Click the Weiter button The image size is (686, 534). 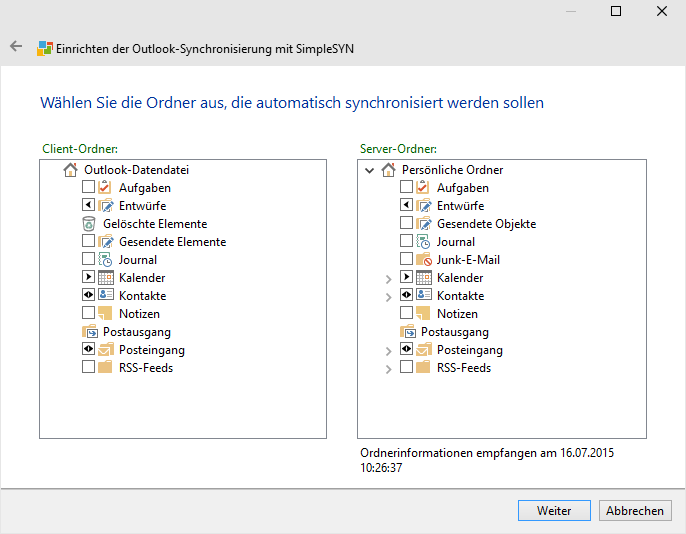(x=554, y=510)
